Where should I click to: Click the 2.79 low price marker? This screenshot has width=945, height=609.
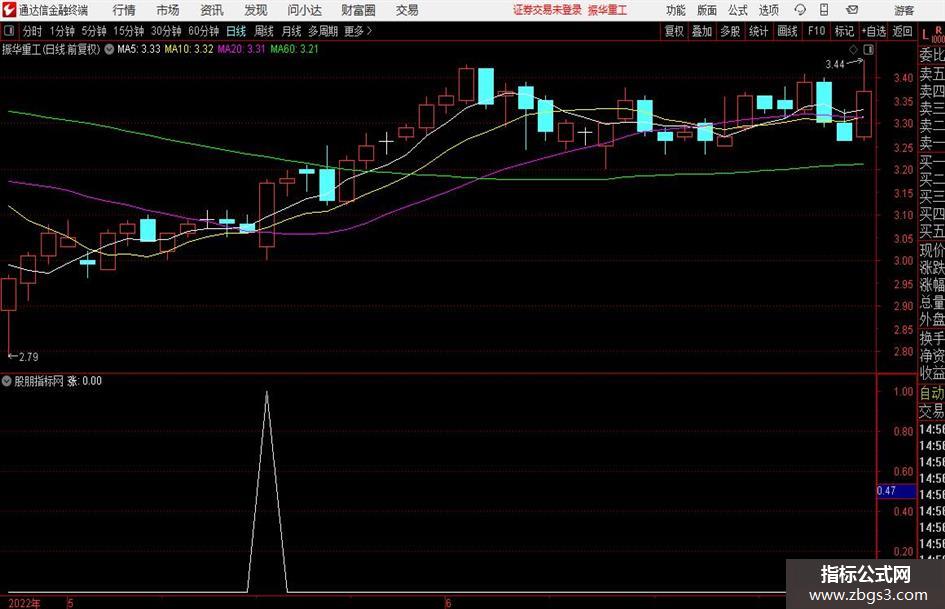(x=28, y=357)
